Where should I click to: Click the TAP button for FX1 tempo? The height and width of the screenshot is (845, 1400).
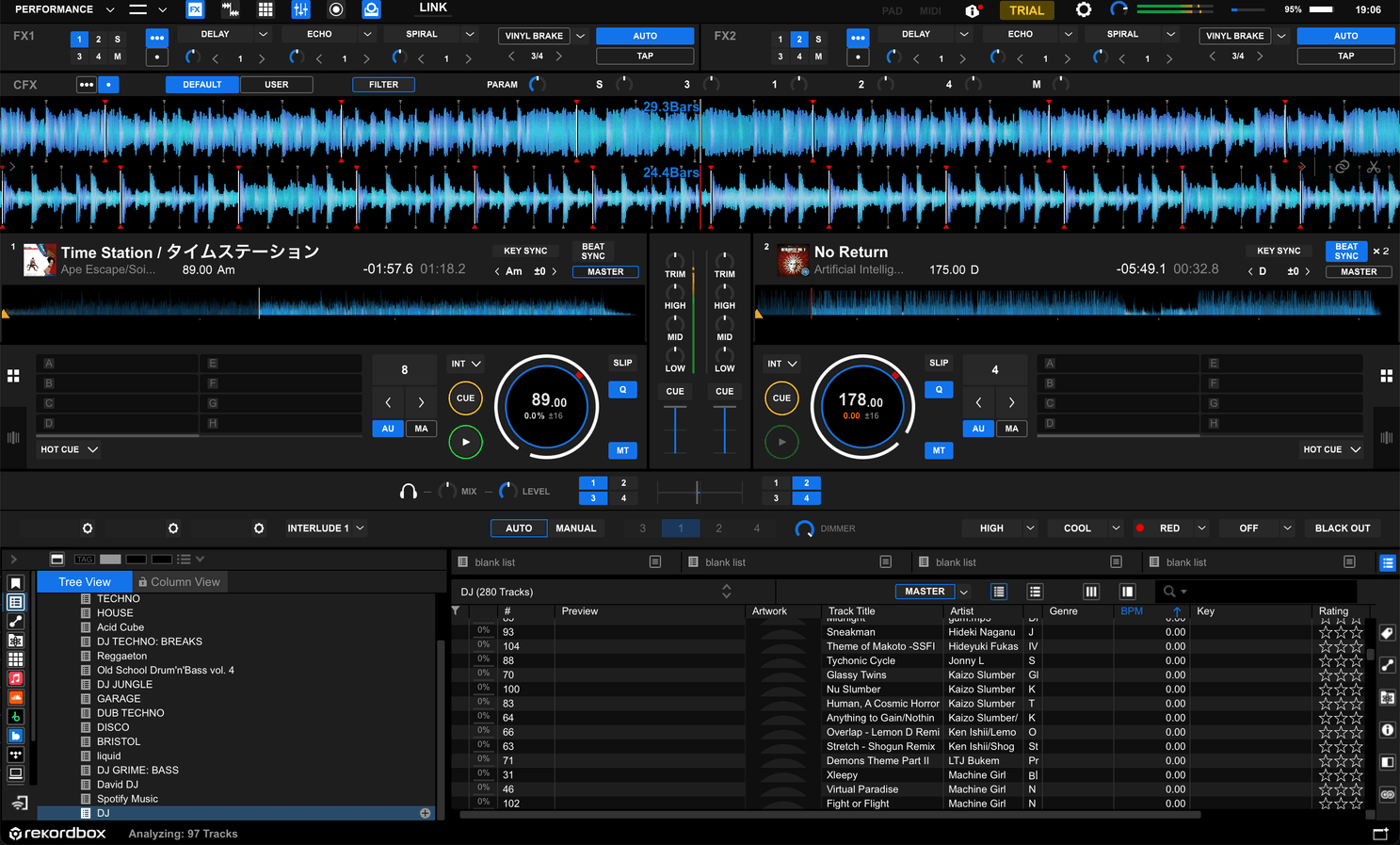point(644,56)
